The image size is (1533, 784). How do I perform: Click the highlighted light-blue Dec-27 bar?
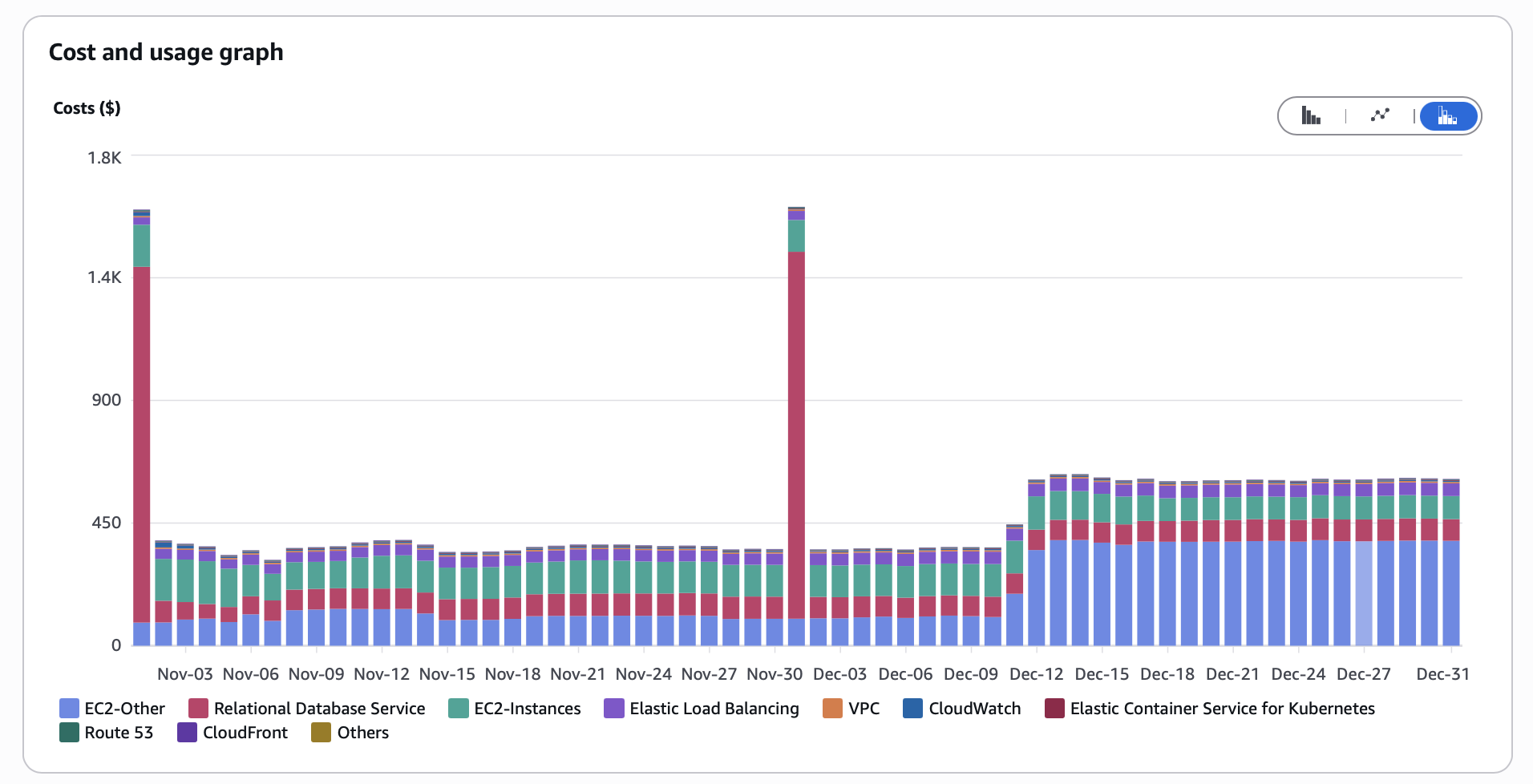(1364, 593)
